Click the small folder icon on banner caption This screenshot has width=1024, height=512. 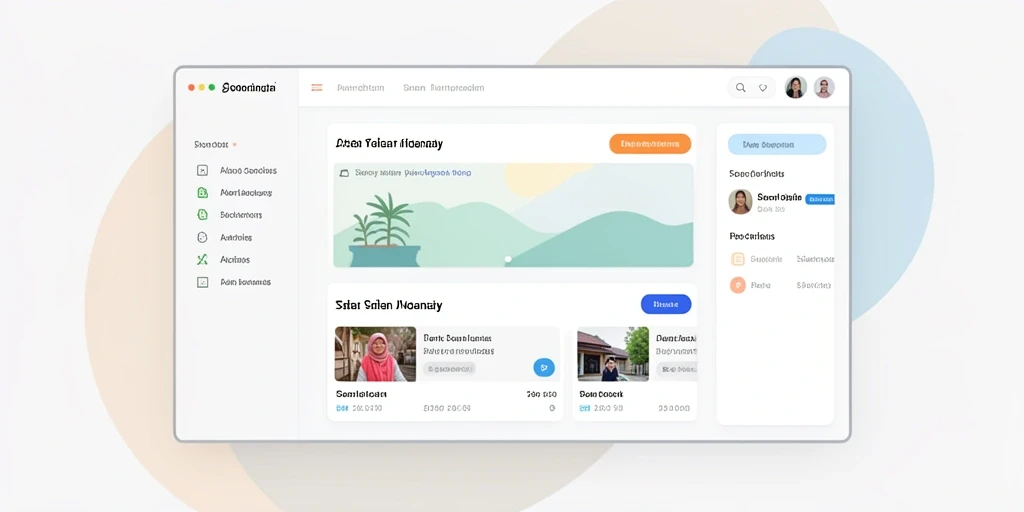coord(345,173)
